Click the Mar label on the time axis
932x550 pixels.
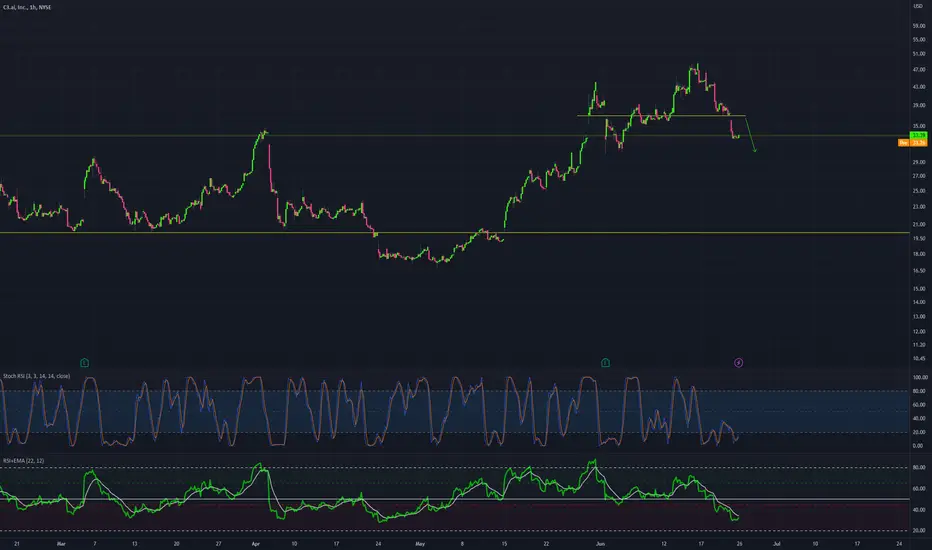(61, 543)
